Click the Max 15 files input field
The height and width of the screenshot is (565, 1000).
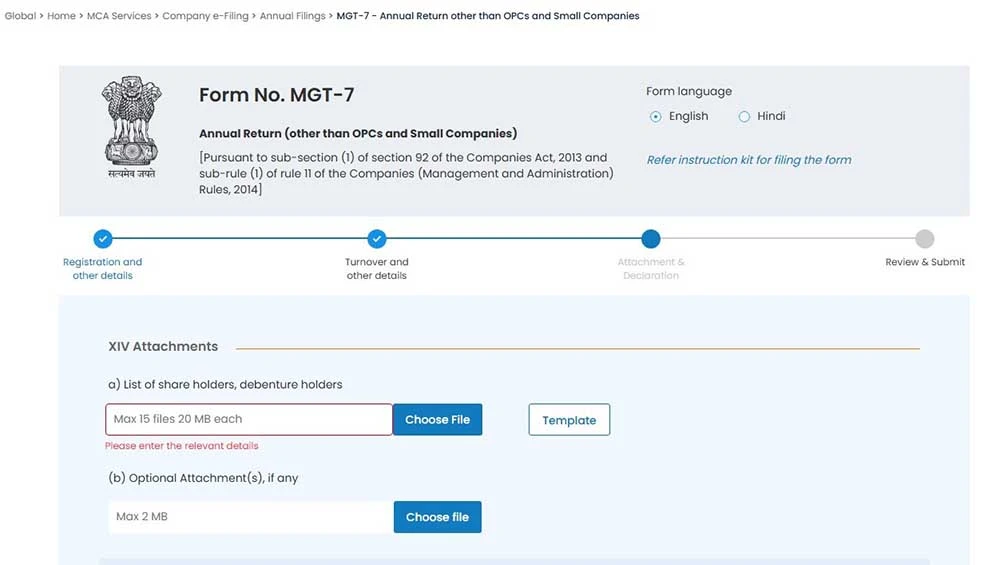pyautogui.click(x=249, y=420)
